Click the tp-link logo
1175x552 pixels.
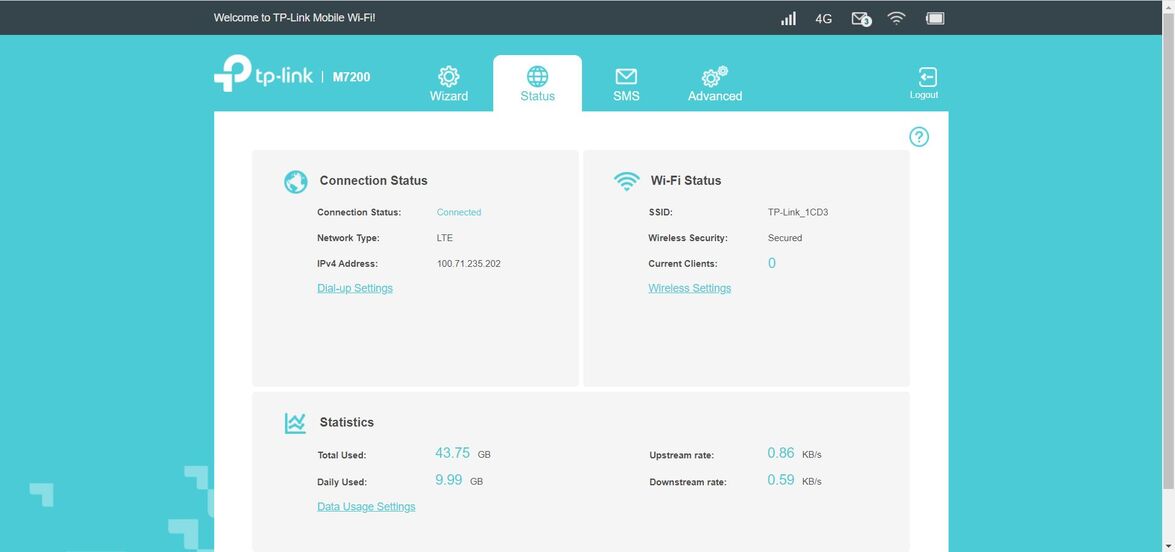click(263, 74)
